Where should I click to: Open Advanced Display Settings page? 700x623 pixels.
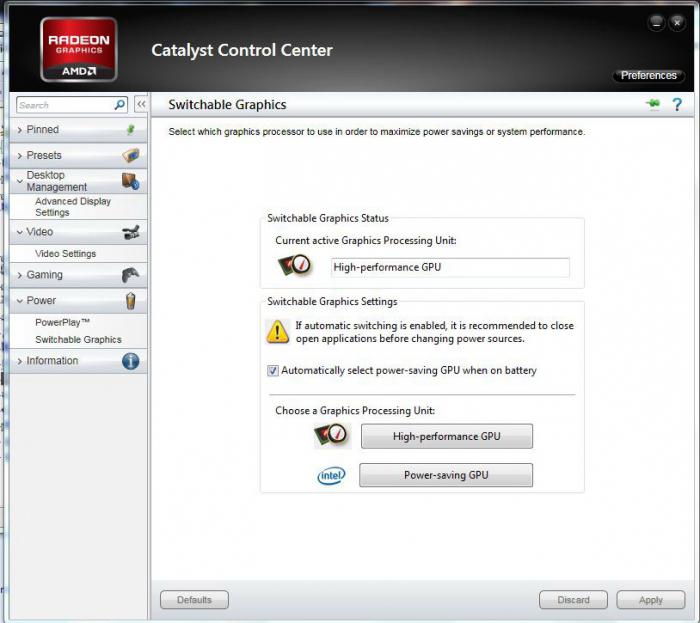(x=73, y=207)
